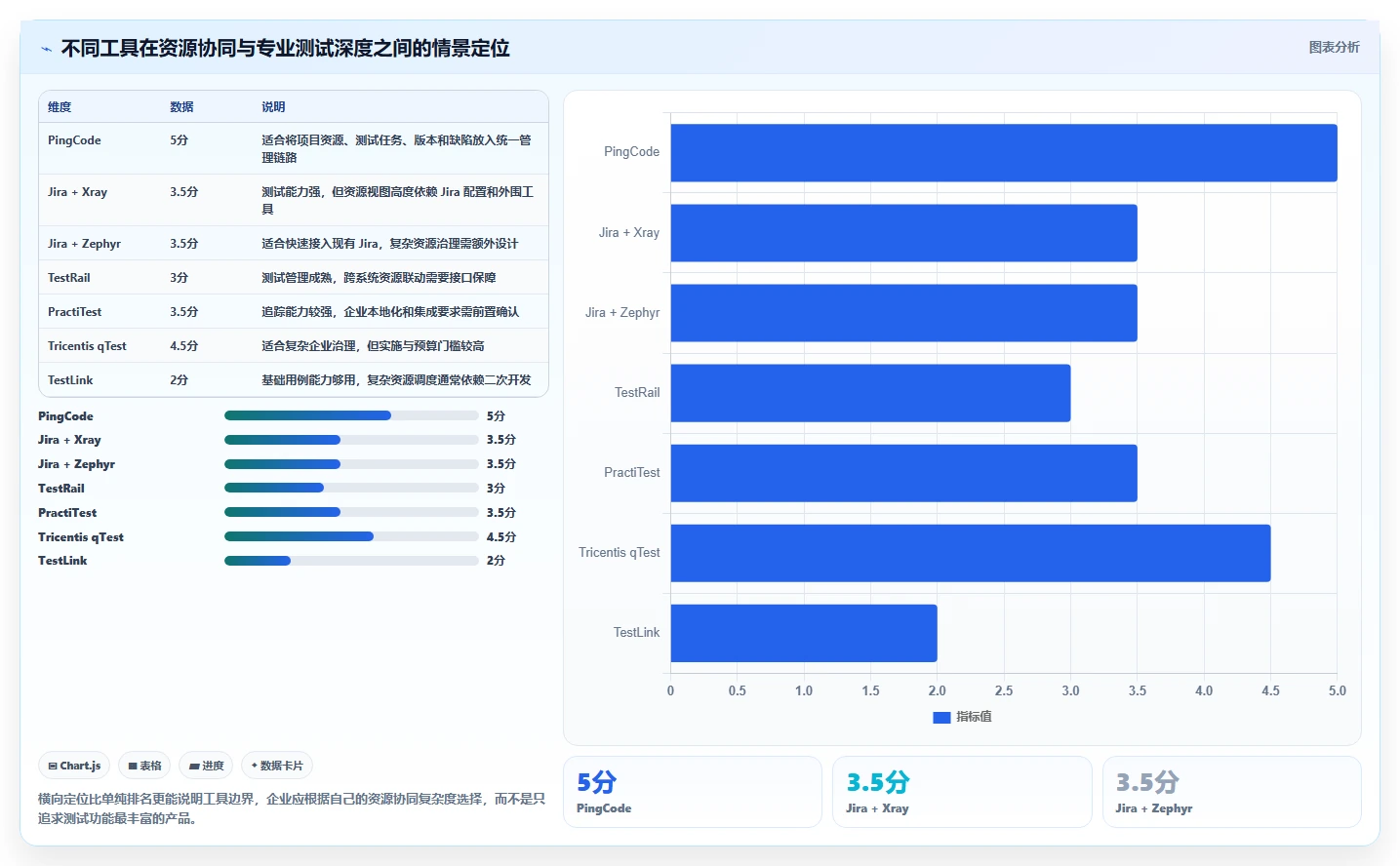The width and height of the screenshot is (1400, 866).
Task: Click the Tricentis qTest chart bar
Action: coord(971,553)
